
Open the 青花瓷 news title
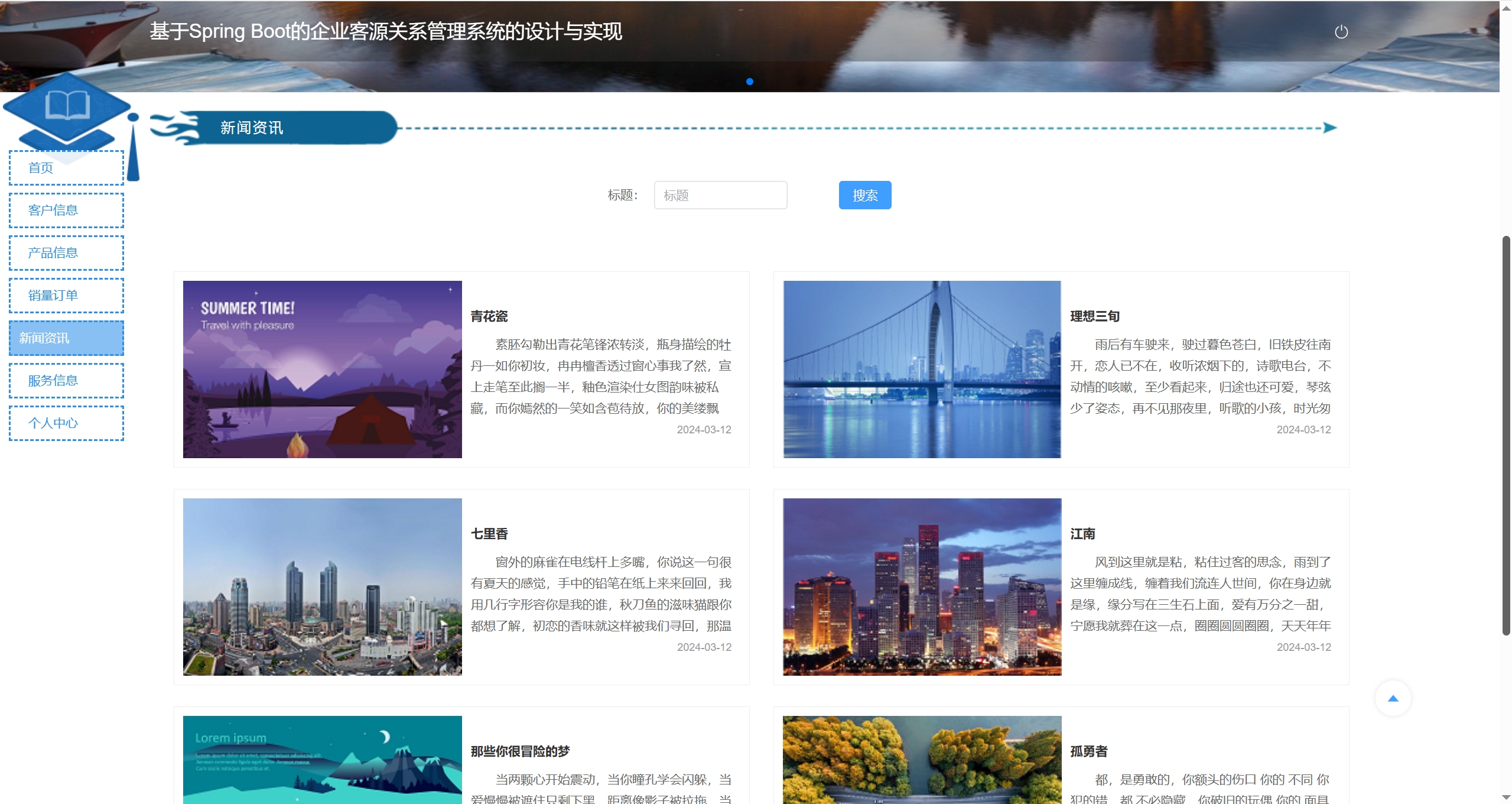(489, 316)
